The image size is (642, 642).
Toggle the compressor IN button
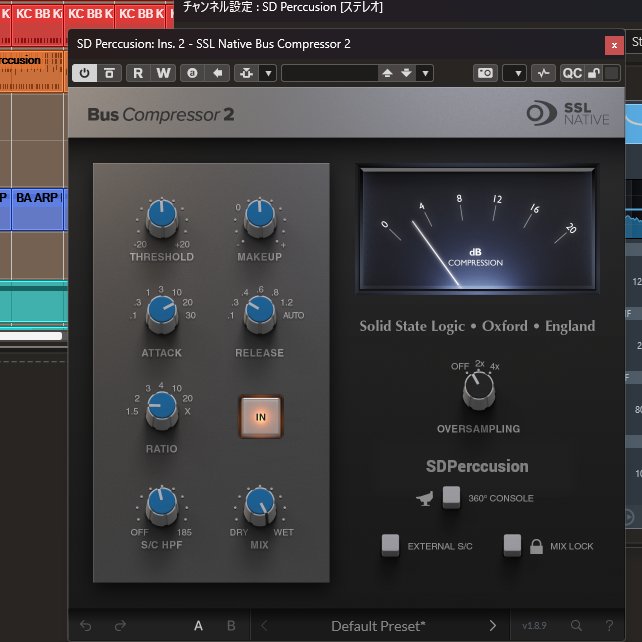pyautogui.click(x=261, y=417)
